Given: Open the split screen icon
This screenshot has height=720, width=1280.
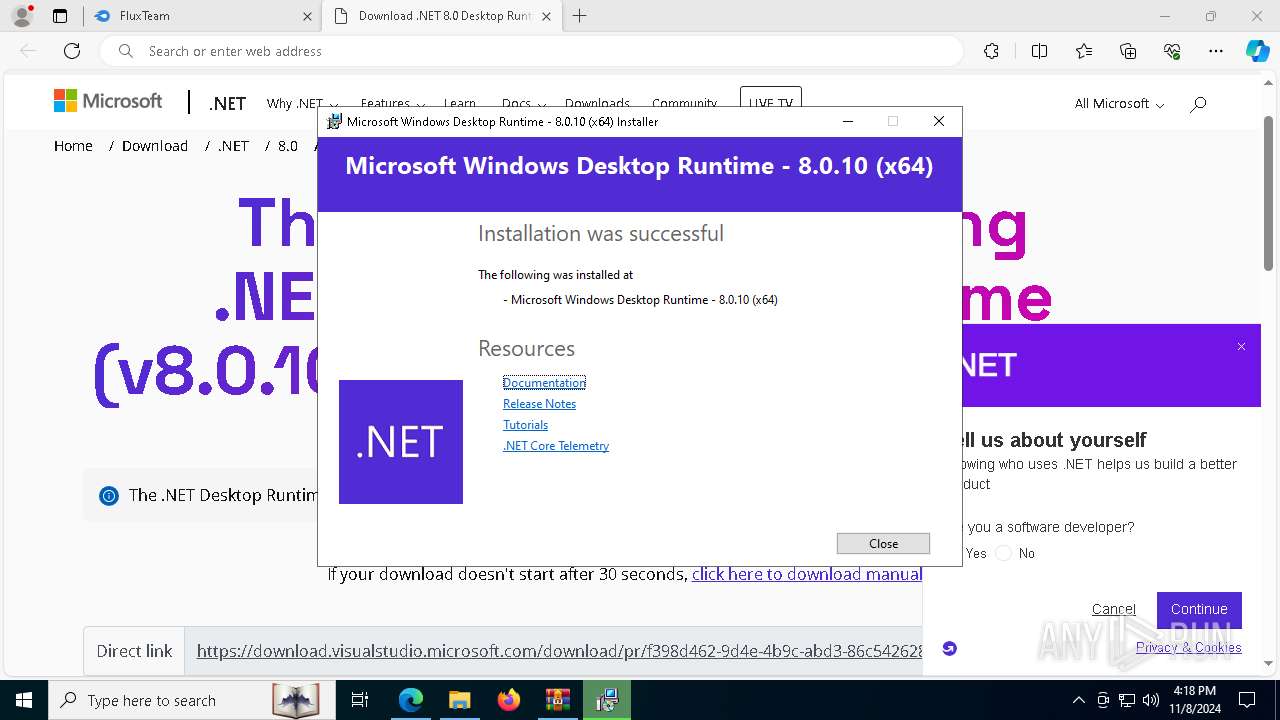Looking at the screenshot, I should pos(1039,51).
